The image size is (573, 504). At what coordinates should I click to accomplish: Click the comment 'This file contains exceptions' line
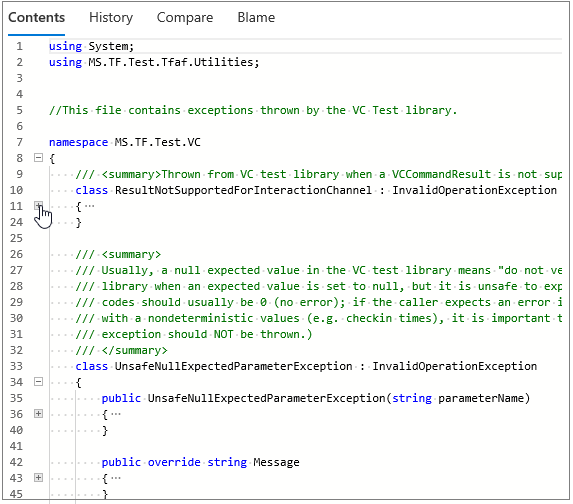(x=253, y=110)
